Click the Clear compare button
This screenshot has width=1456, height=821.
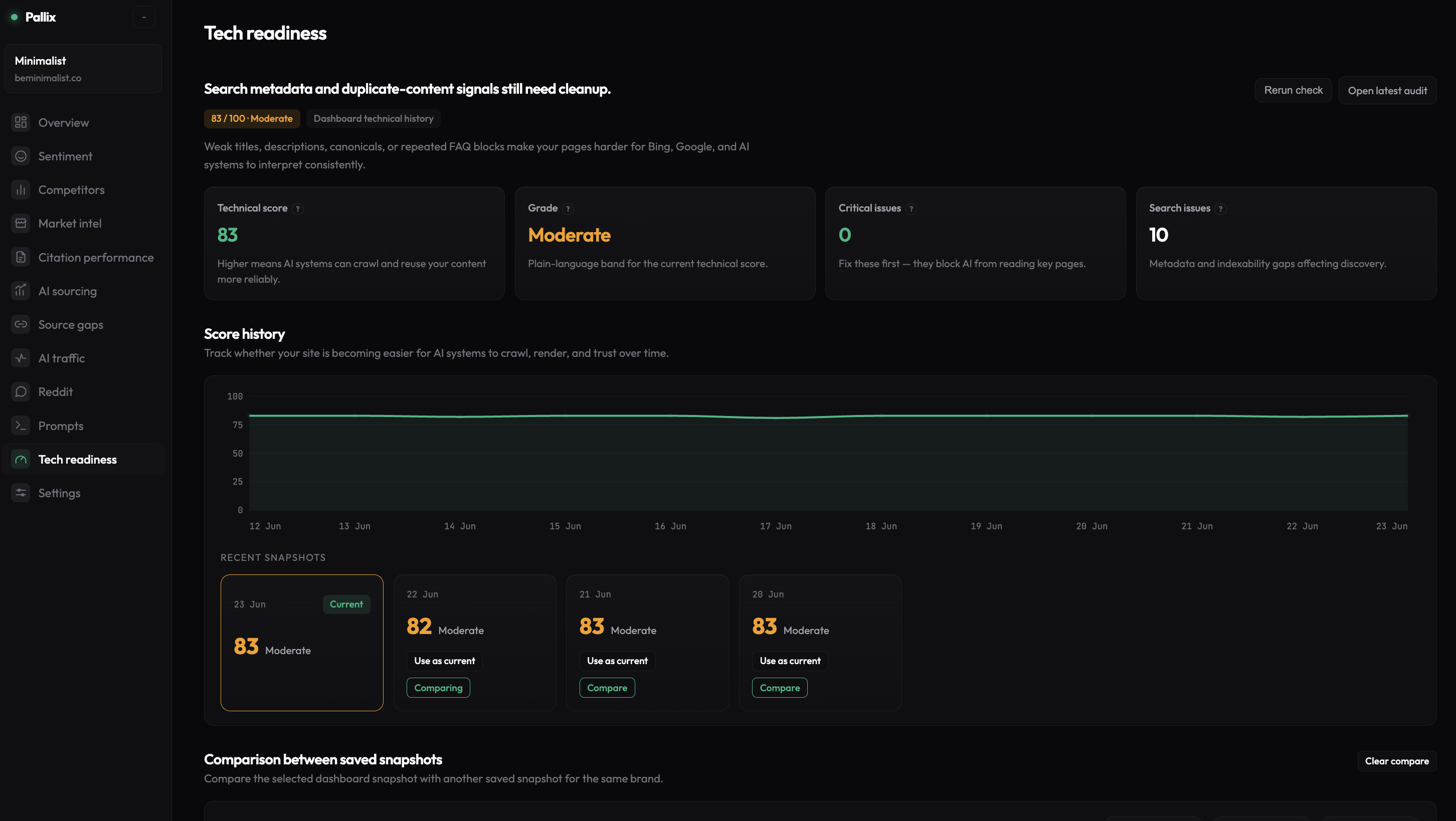pyautogui.click(x=1397, y=761)
